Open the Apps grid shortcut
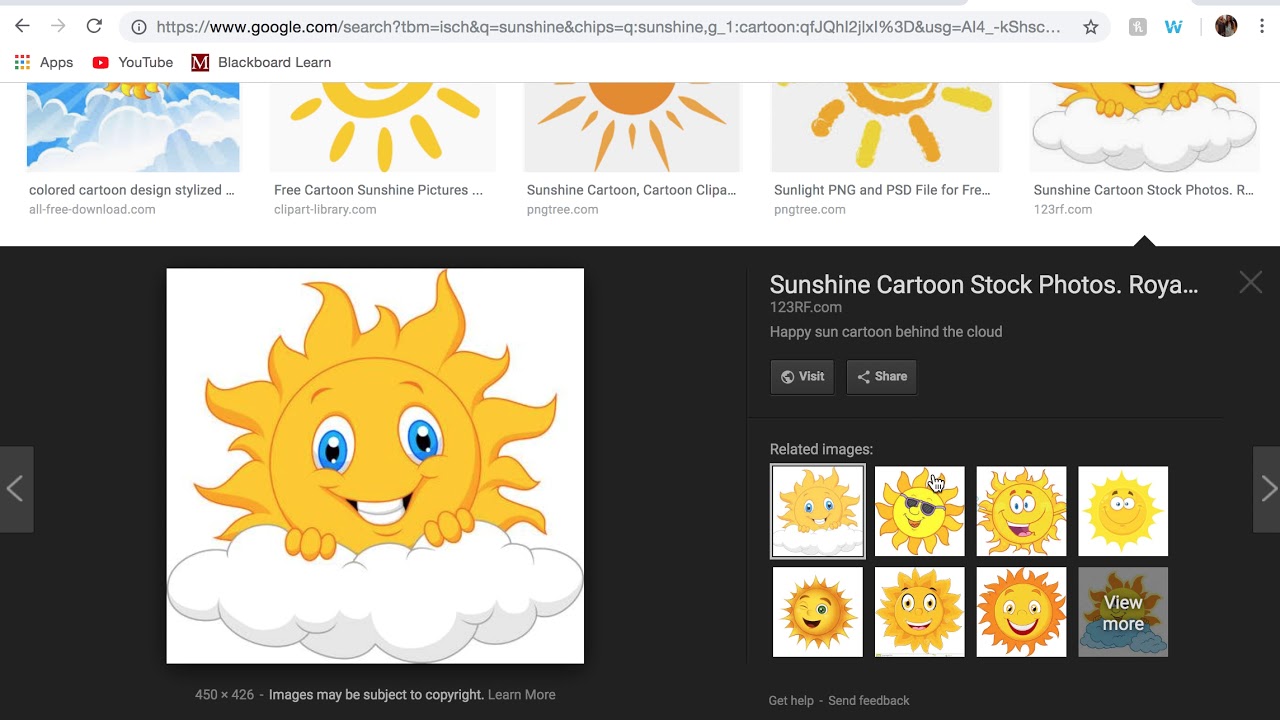Image resolution: width=1280 pixels, height=720 pixels. pyautogui.click(x=44, y=62)
